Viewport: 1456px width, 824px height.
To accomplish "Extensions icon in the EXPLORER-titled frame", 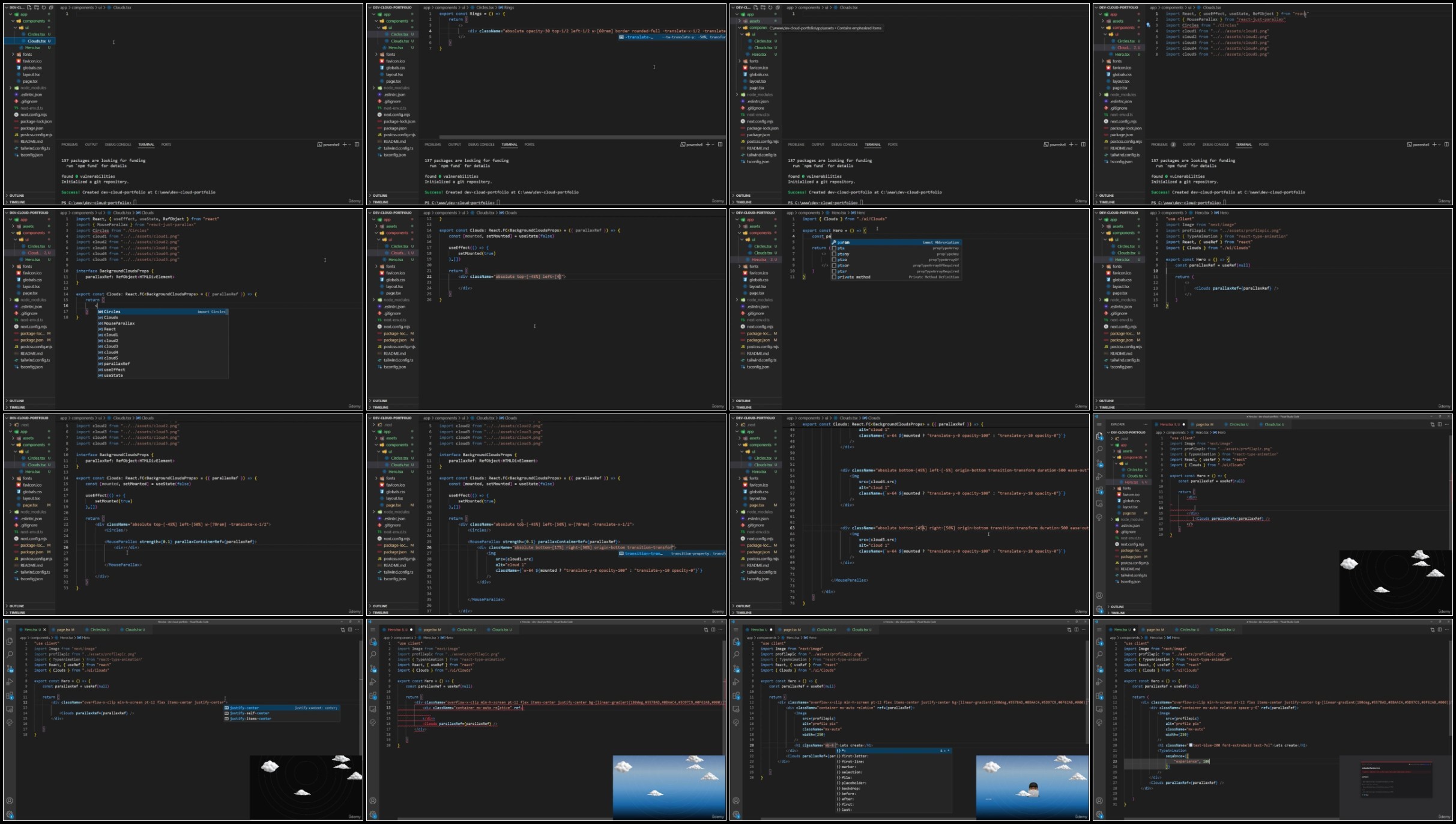I will 1099,490.
